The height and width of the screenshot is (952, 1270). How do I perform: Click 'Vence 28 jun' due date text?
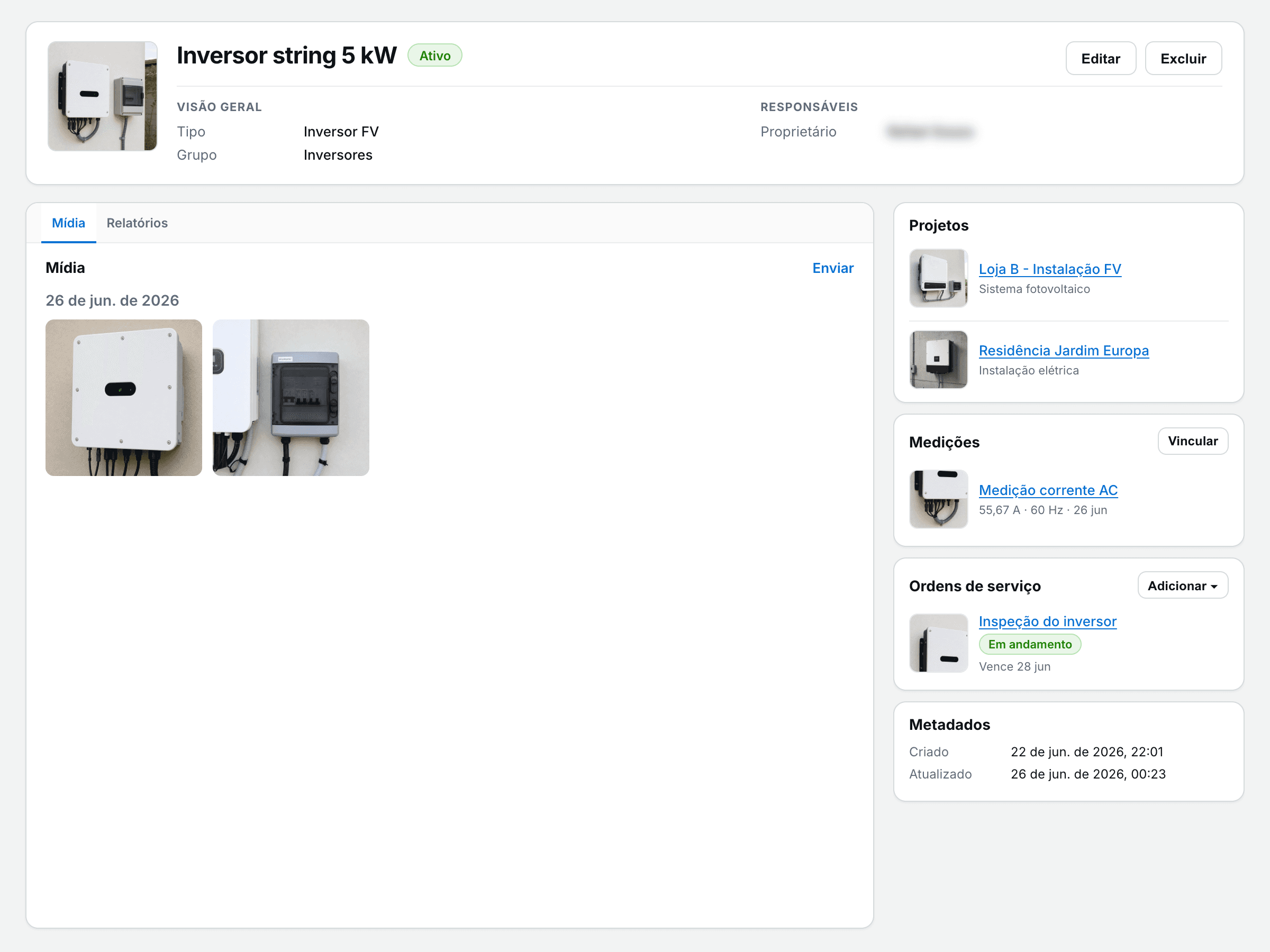tap(1014, 666)
